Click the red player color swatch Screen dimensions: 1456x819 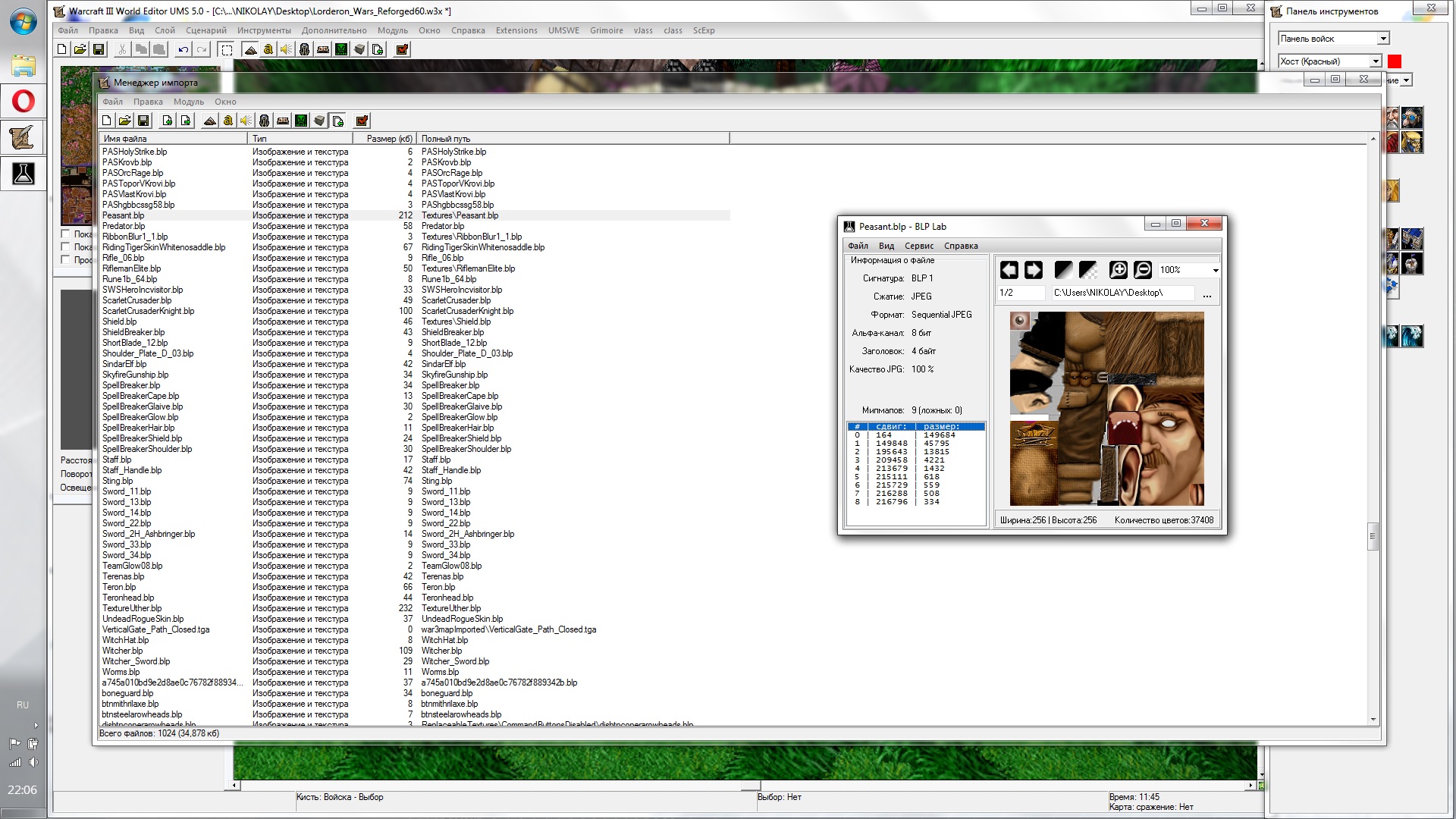(1395, 61)
